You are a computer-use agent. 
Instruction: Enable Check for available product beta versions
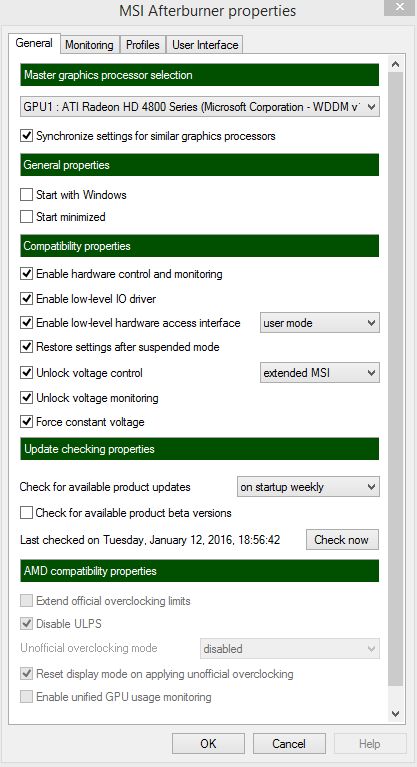(x=26, y=513)
